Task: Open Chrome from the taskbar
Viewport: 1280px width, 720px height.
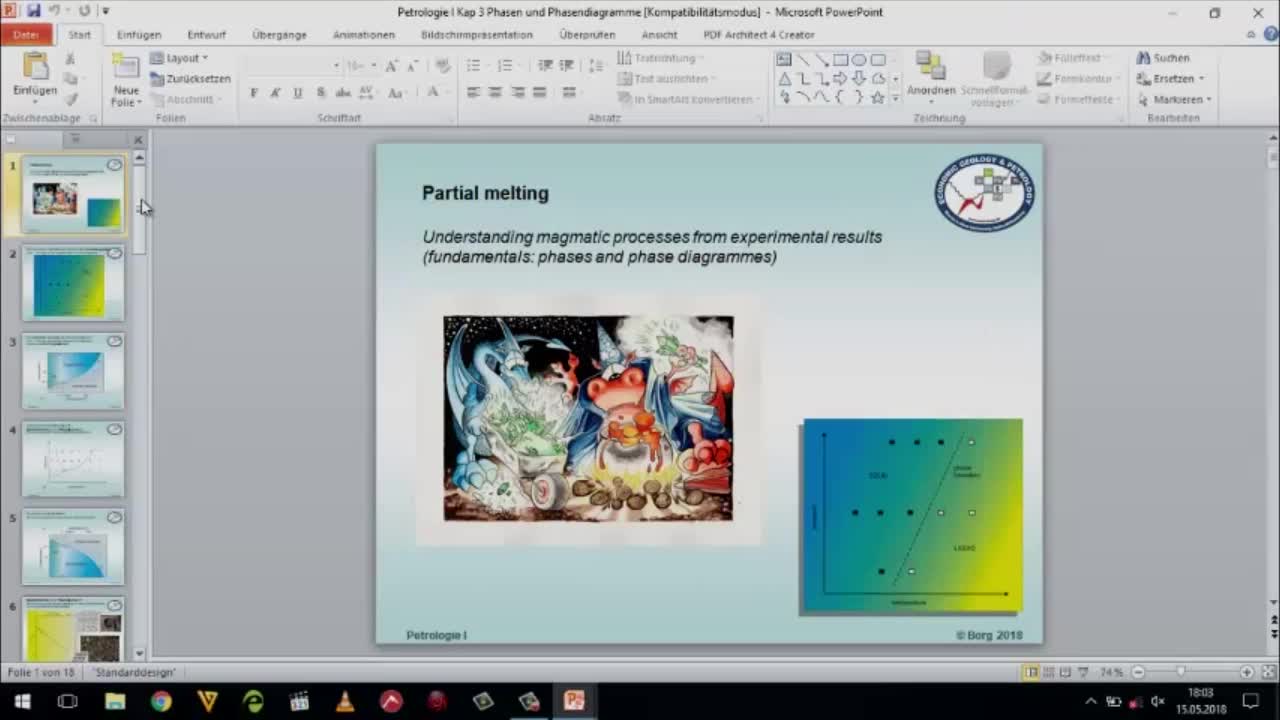Action: tap(161, 701)
